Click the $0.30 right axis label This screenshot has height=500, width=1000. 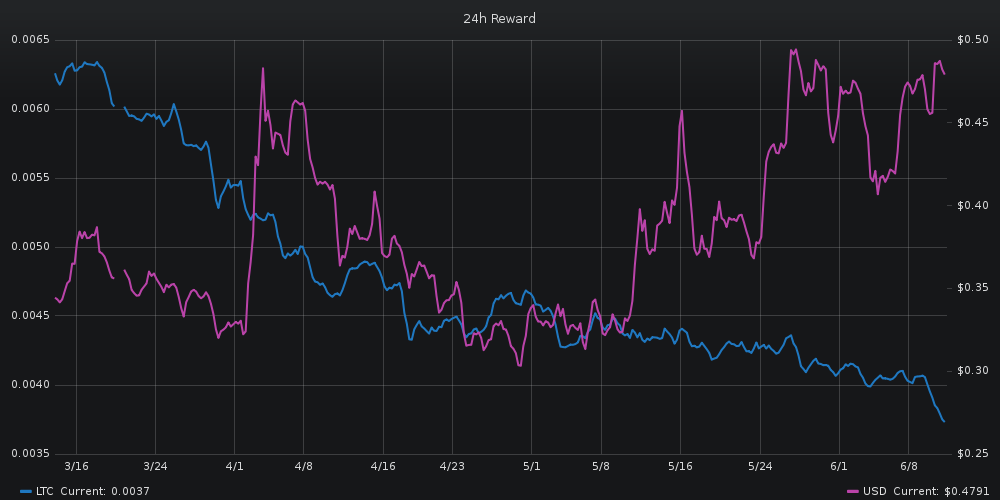pyautogui.click(x=973, y=371)
